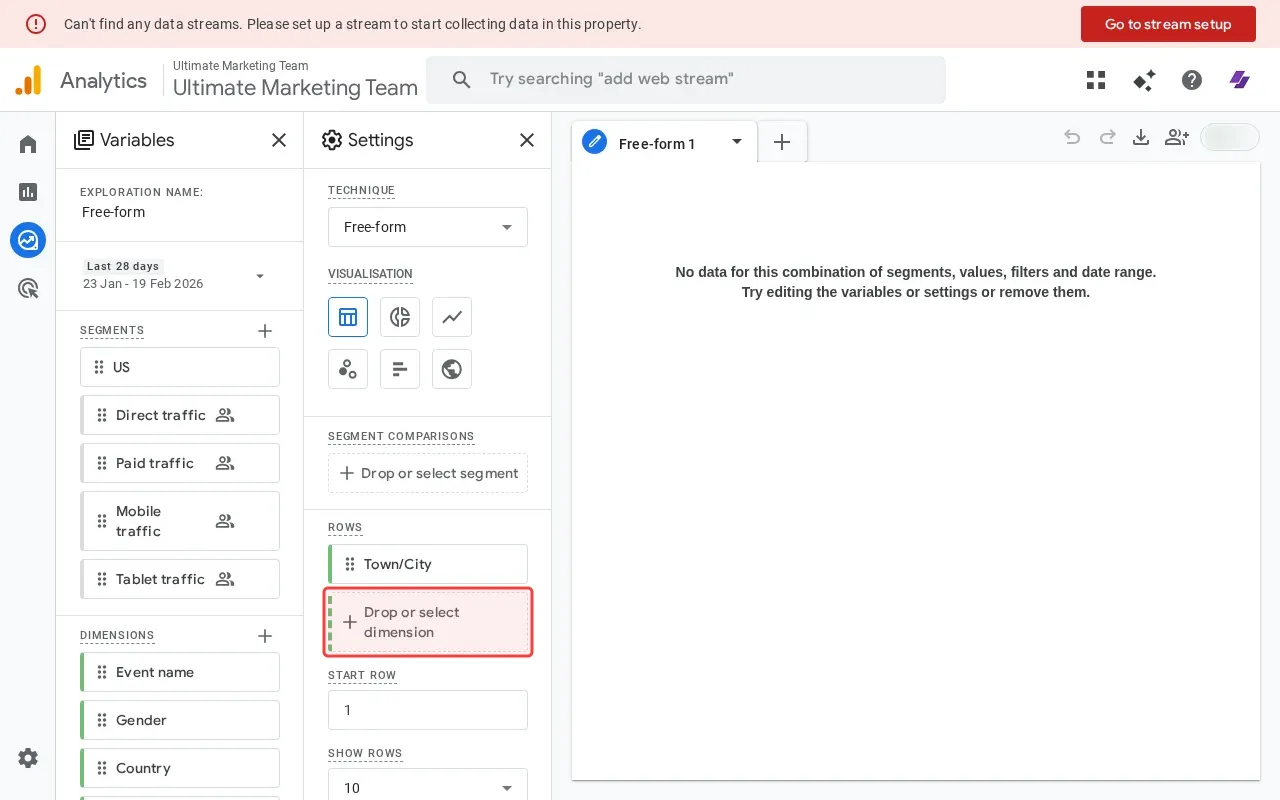Click Go to stream setup

1168,24
